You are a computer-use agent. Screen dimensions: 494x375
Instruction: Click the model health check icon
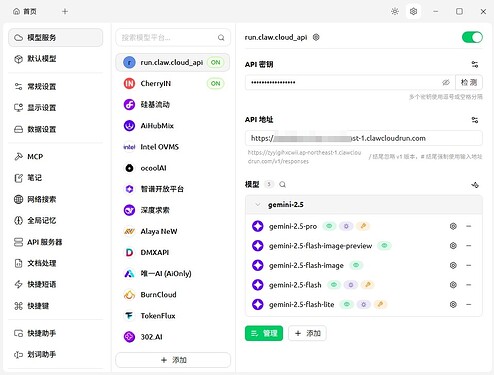pos(475,185)
